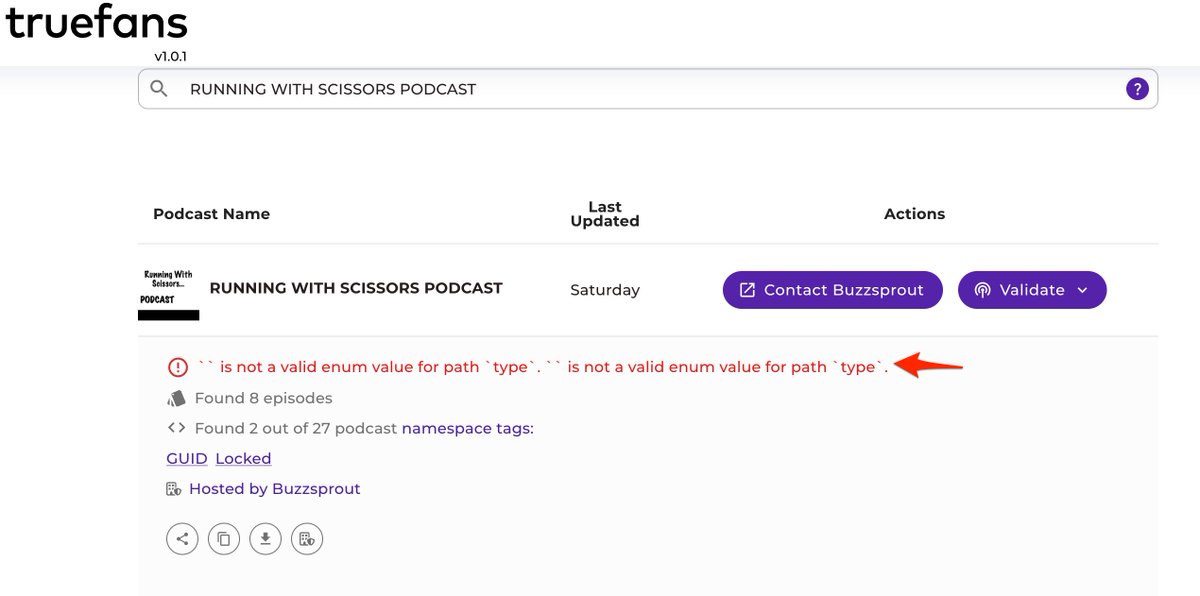The image size is (1200, 596).
Task: Follow the Locked tag link
Action: pyautogui.click(x=243, y=458)
